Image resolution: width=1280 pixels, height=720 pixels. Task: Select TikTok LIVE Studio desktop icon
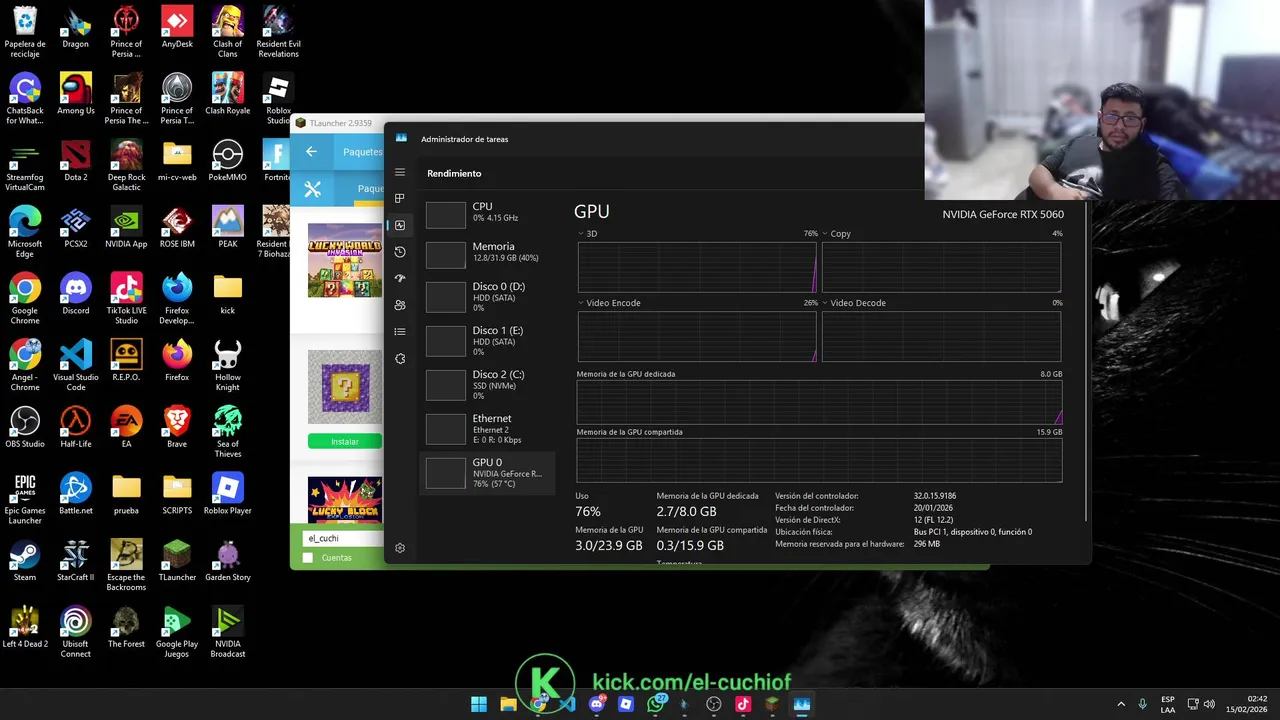tap(126, 298)
